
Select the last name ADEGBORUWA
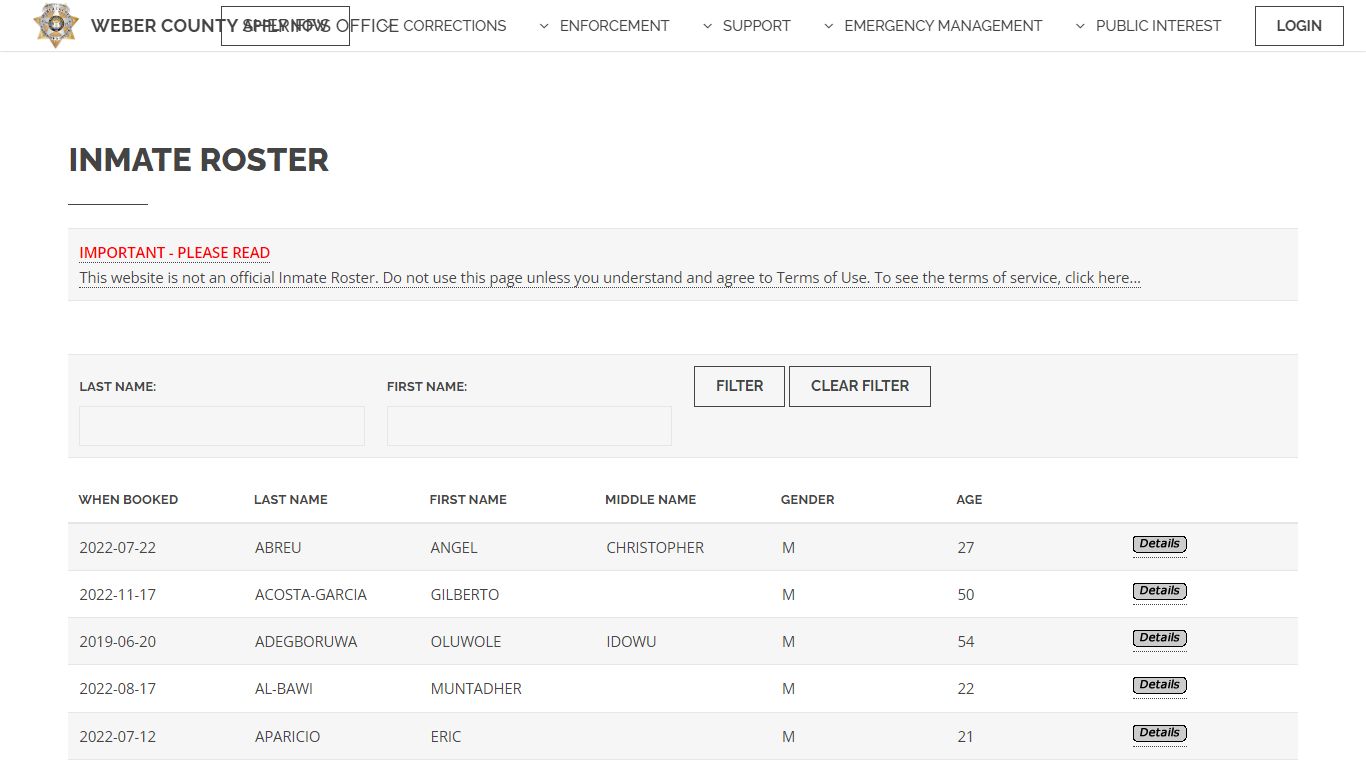(x=306, y=641)
